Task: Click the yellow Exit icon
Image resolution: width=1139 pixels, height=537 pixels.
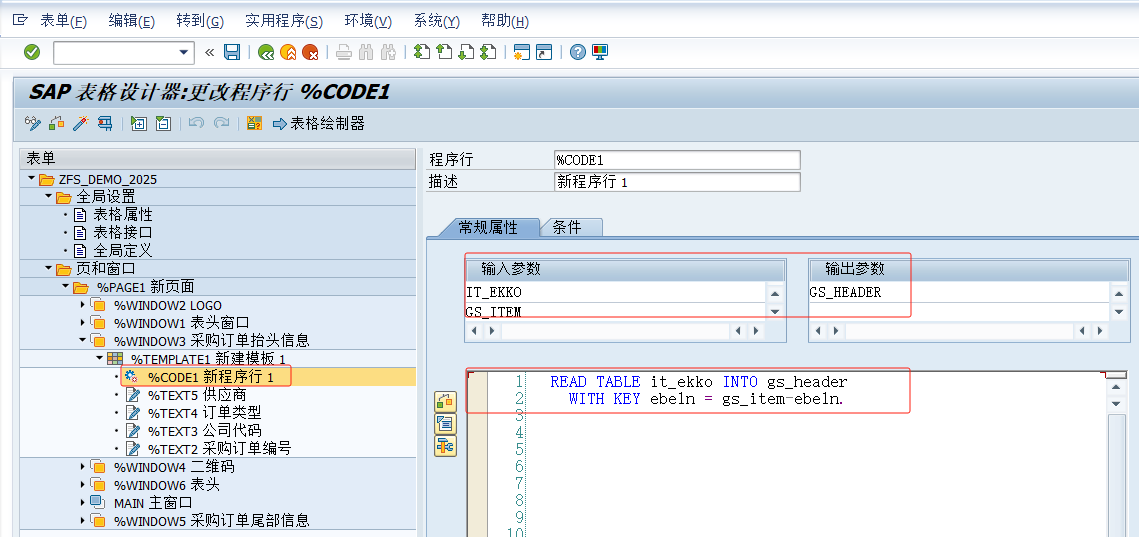Action: pyautogui.click(x=288, y=52)
